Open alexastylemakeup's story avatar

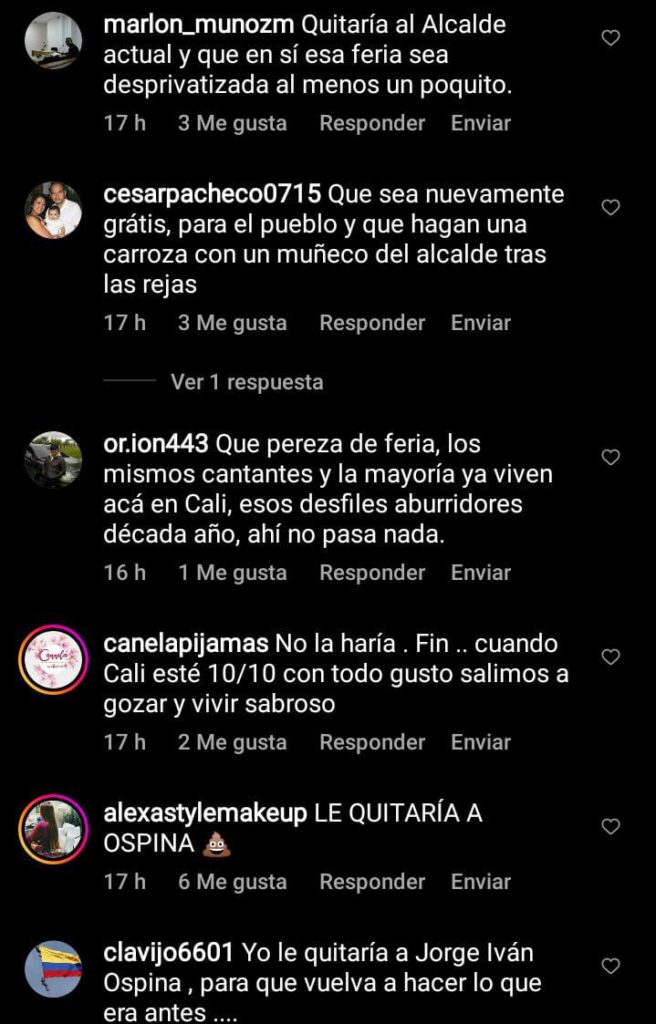(x=54, y=829)
